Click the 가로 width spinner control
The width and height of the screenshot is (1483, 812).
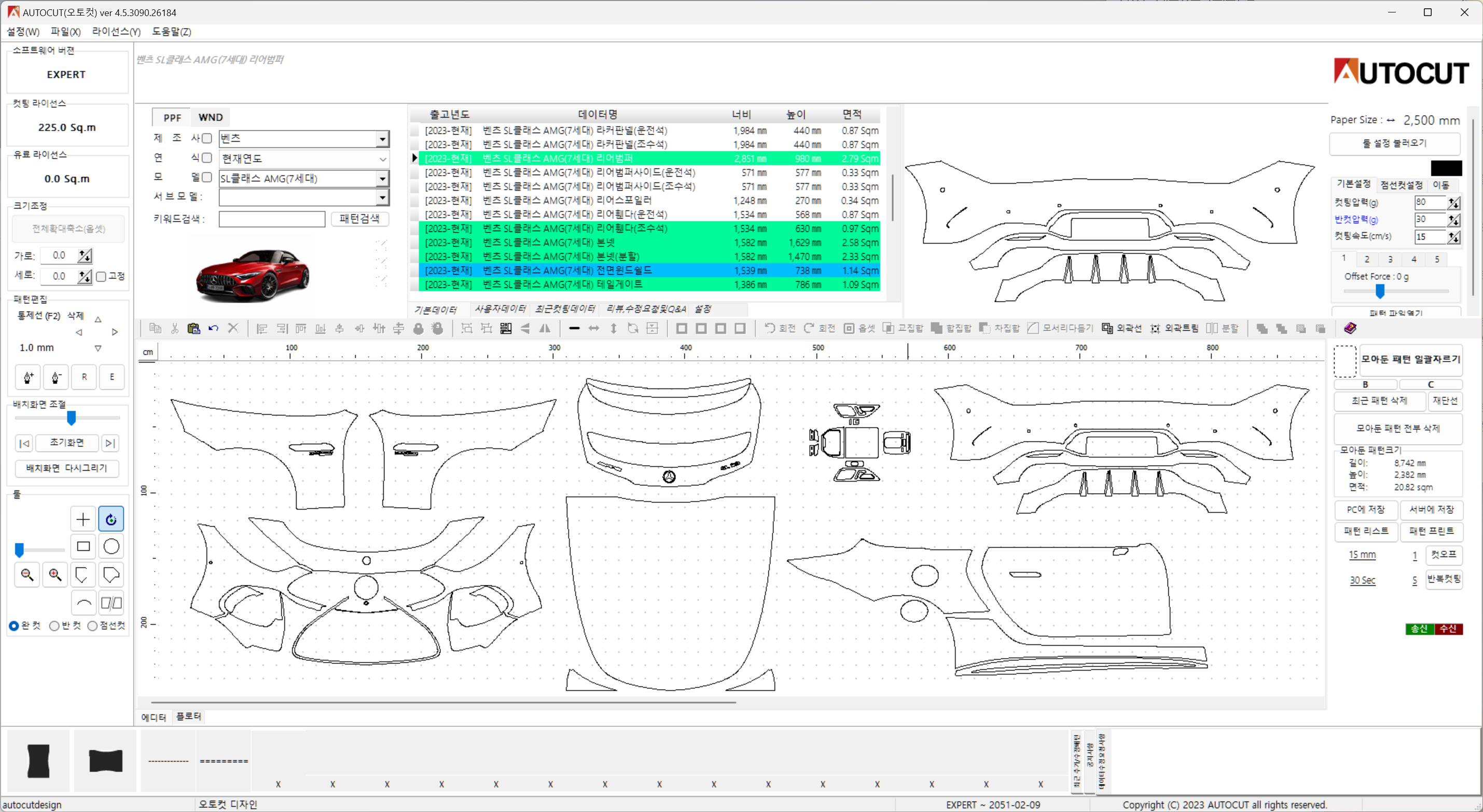pyautogui.click(x=85, y=256)
